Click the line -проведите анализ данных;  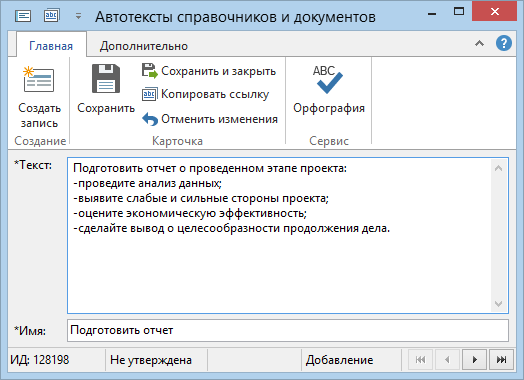coord(147,183)
